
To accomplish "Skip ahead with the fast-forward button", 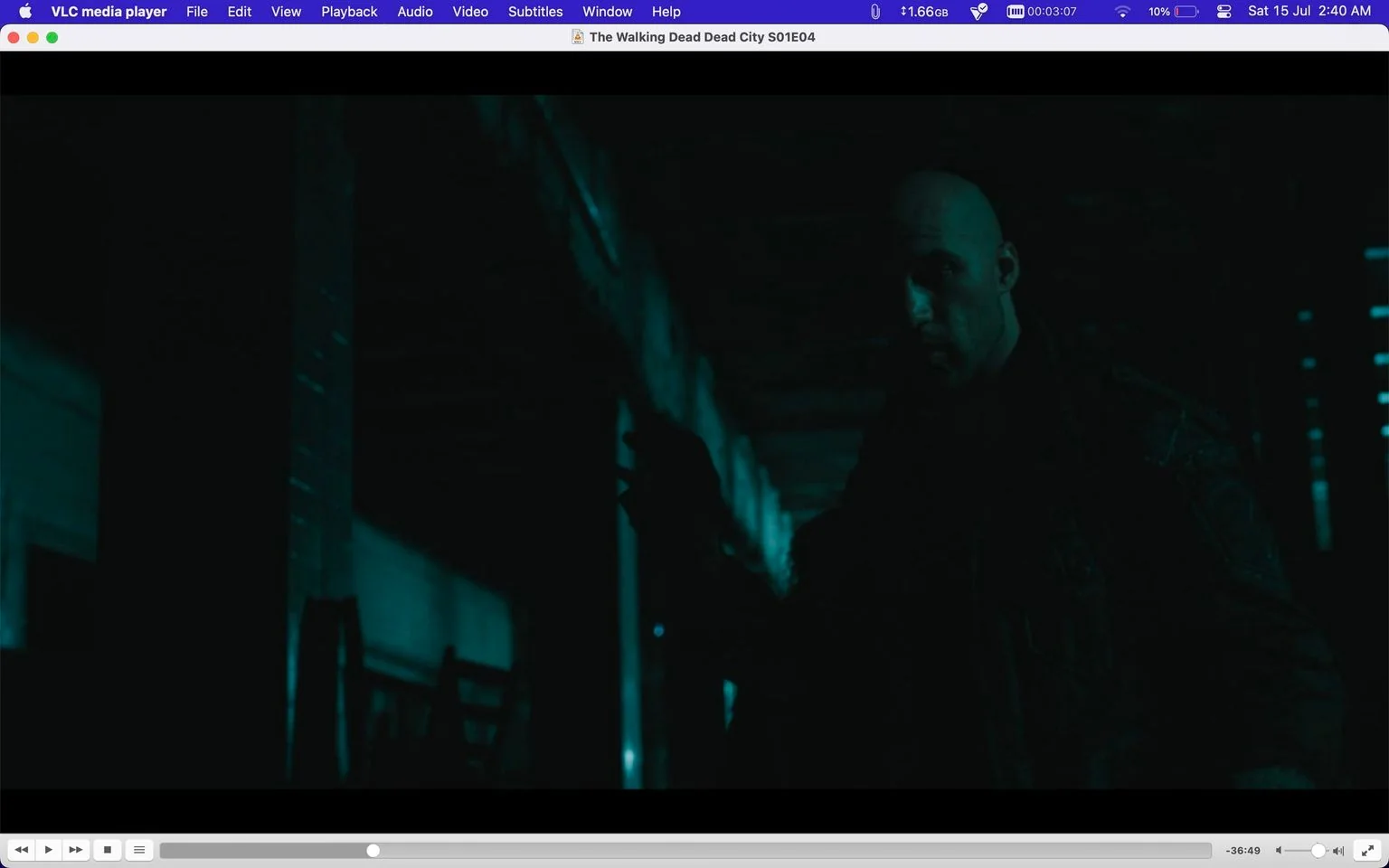I will [76, 850].
